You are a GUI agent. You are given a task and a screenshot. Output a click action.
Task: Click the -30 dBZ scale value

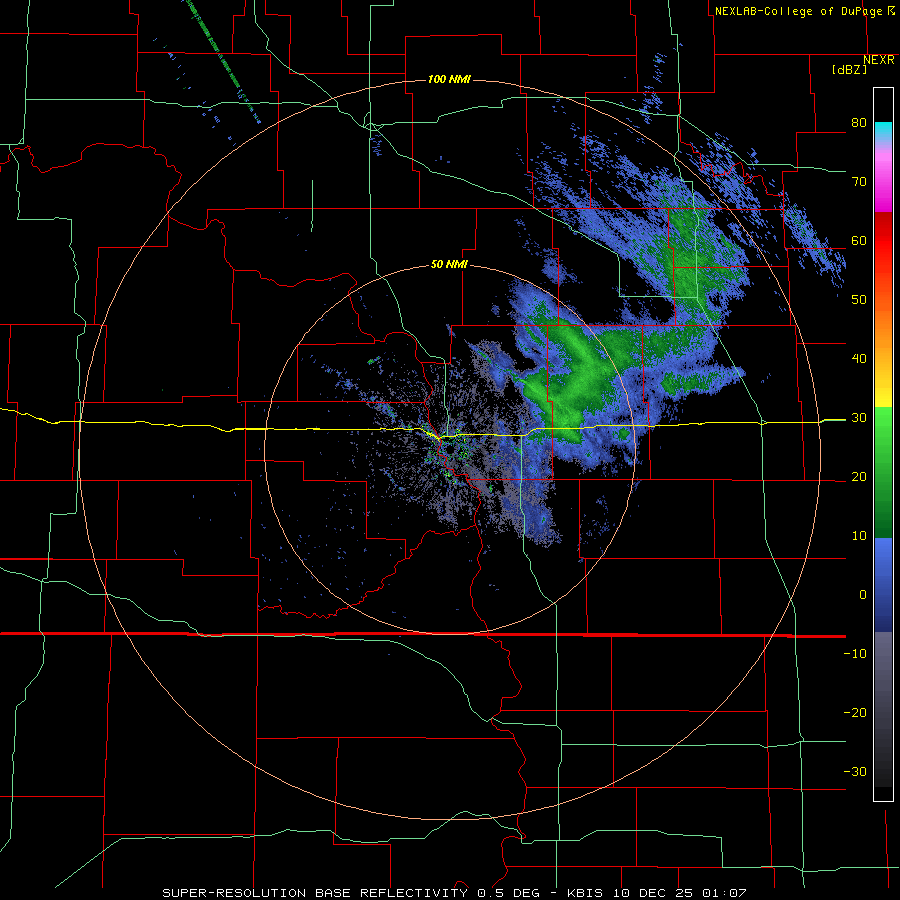pos(855,772)
